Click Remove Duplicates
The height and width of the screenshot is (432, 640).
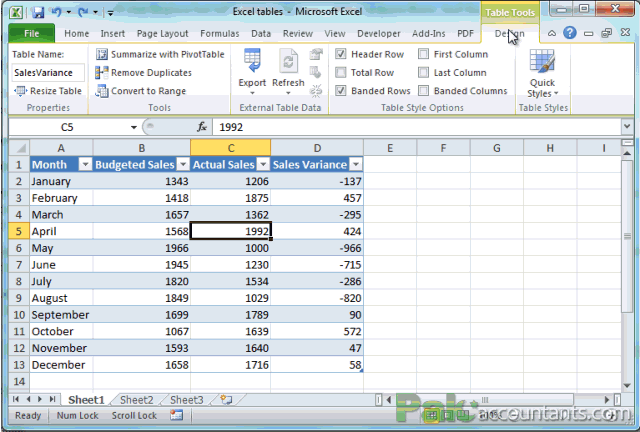[x=144, y=73]
